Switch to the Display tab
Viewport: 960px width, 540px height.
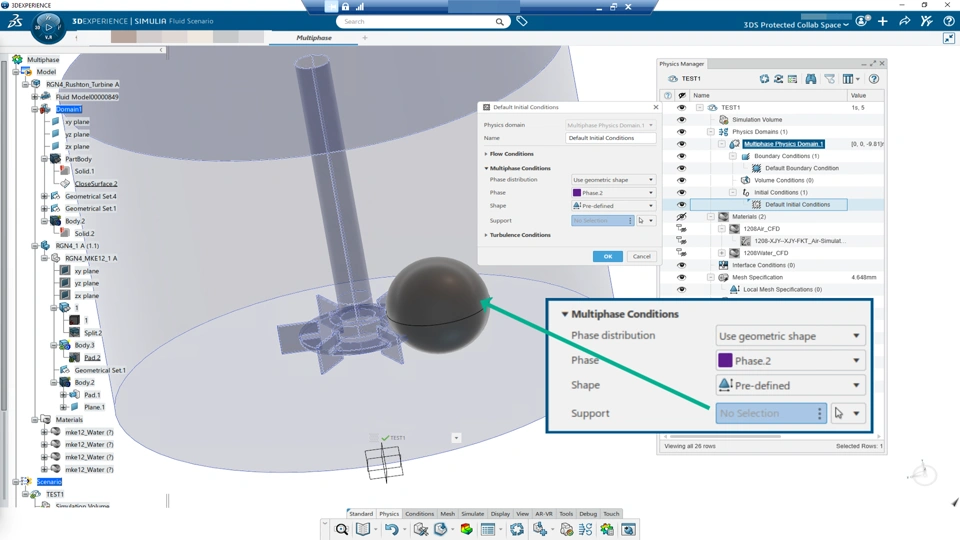point(500,514)
